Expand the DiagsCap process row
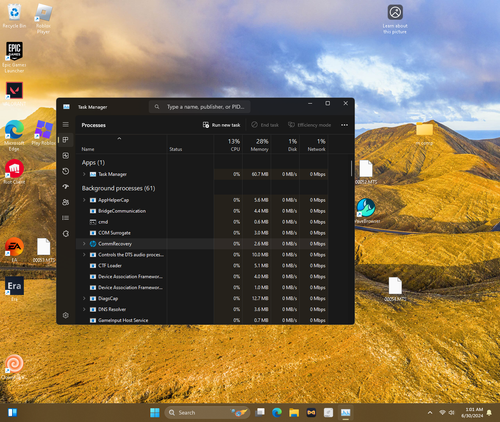500x422 pixels. (84, 298)
